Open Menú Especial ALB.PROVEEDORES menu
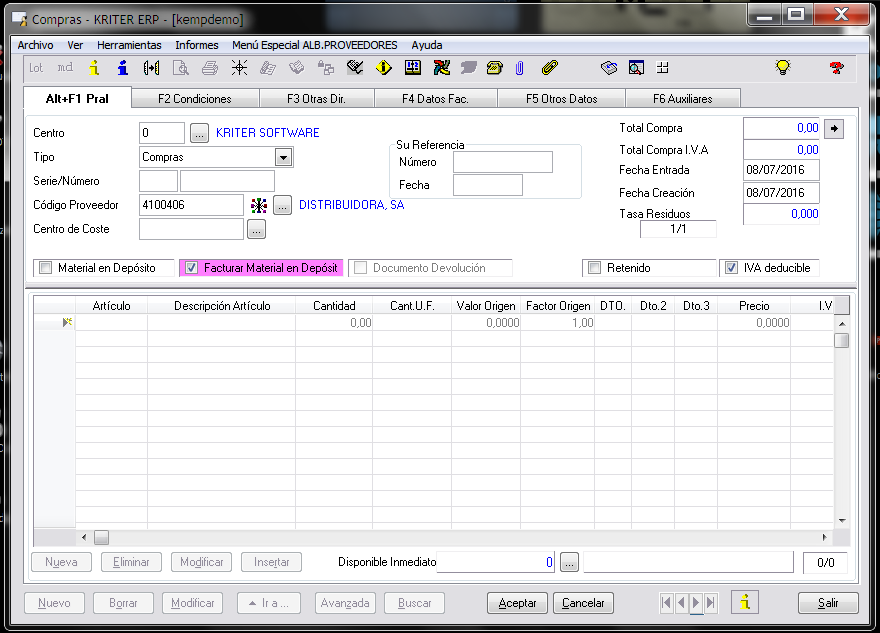Image resolution: width=880 pixels, height=633 pixels. [314, 45]
